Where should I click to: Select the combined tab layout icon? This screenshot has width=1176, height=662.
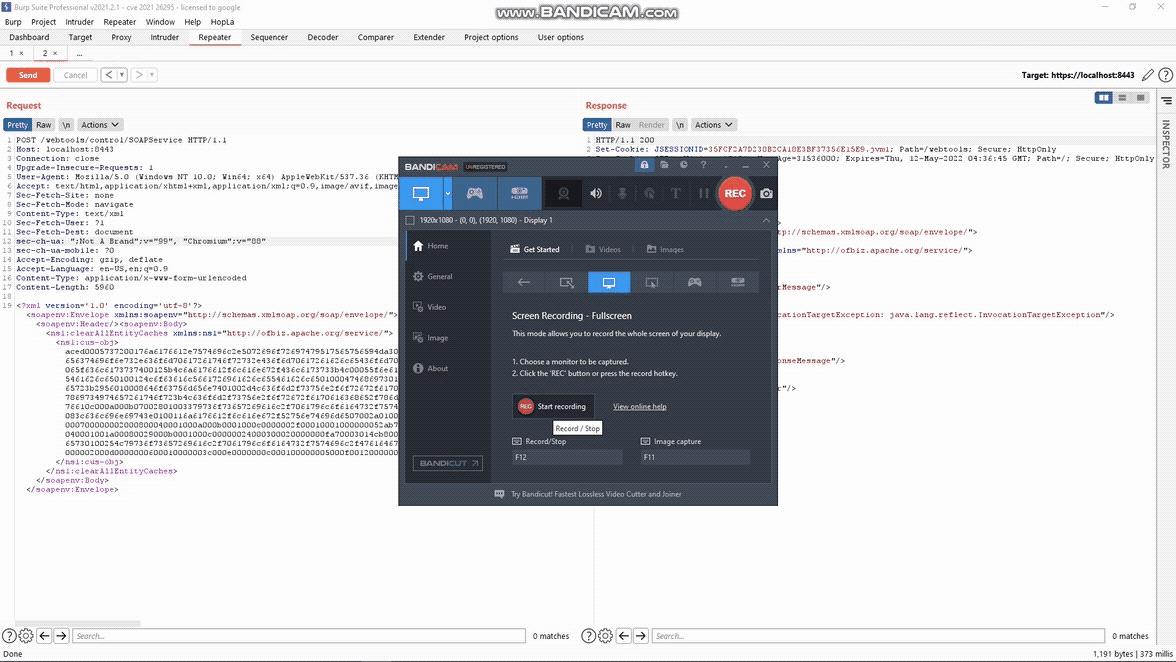coord(1140,97)
